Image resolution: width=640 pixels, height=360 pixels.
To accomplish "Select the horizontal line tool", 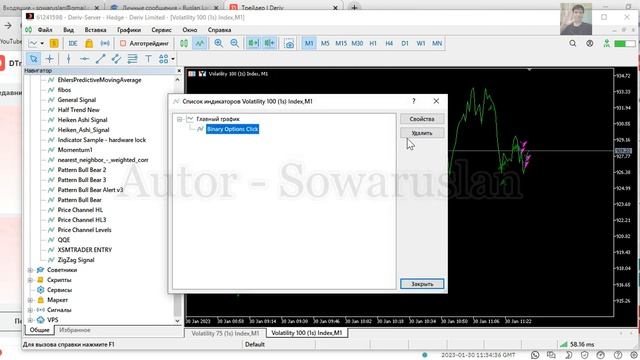I will [x=84, y=59].
